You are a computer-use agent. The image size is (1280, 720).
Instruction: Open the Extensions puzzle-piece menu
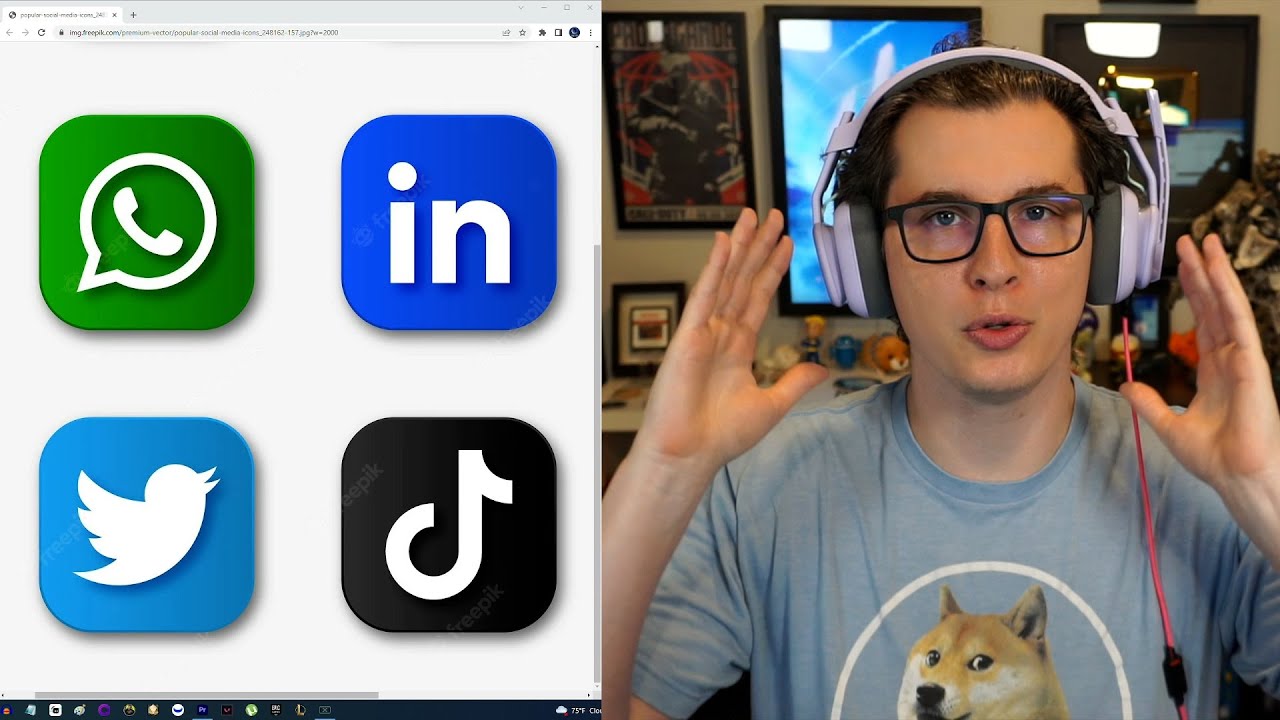point(542,32)
